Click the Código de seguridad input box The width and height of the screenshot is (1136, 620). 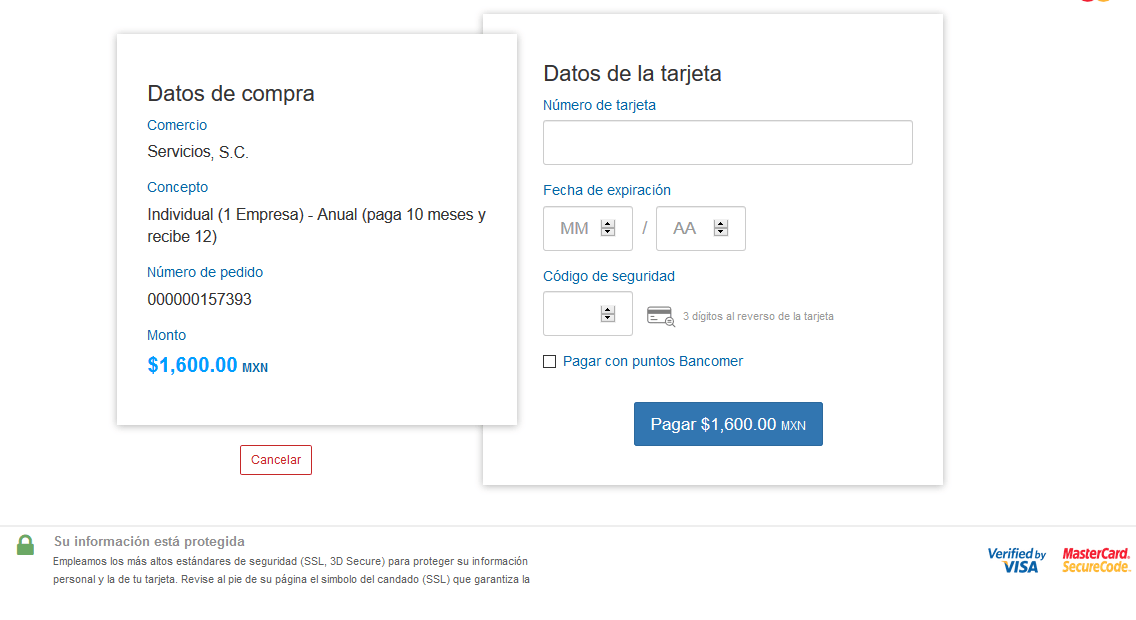588,314
